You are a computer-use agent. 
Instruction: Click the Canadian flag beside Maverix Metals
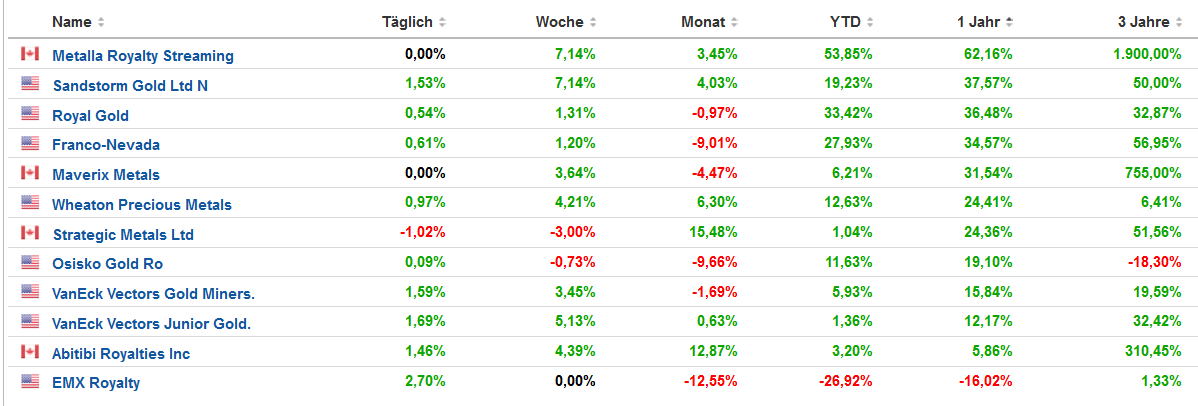(x=29, y=173)
